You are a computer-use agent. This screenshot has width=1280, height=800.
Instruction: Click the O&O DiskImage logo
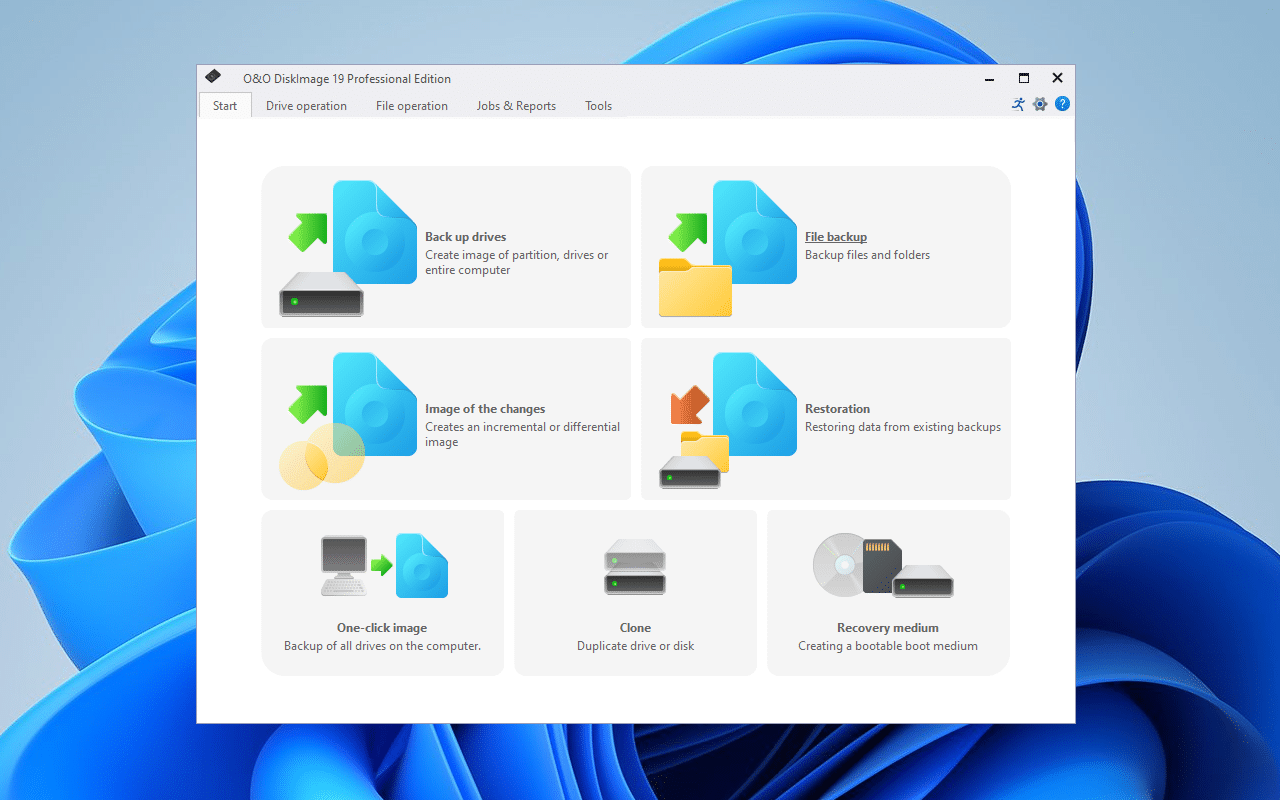(213, 76)
